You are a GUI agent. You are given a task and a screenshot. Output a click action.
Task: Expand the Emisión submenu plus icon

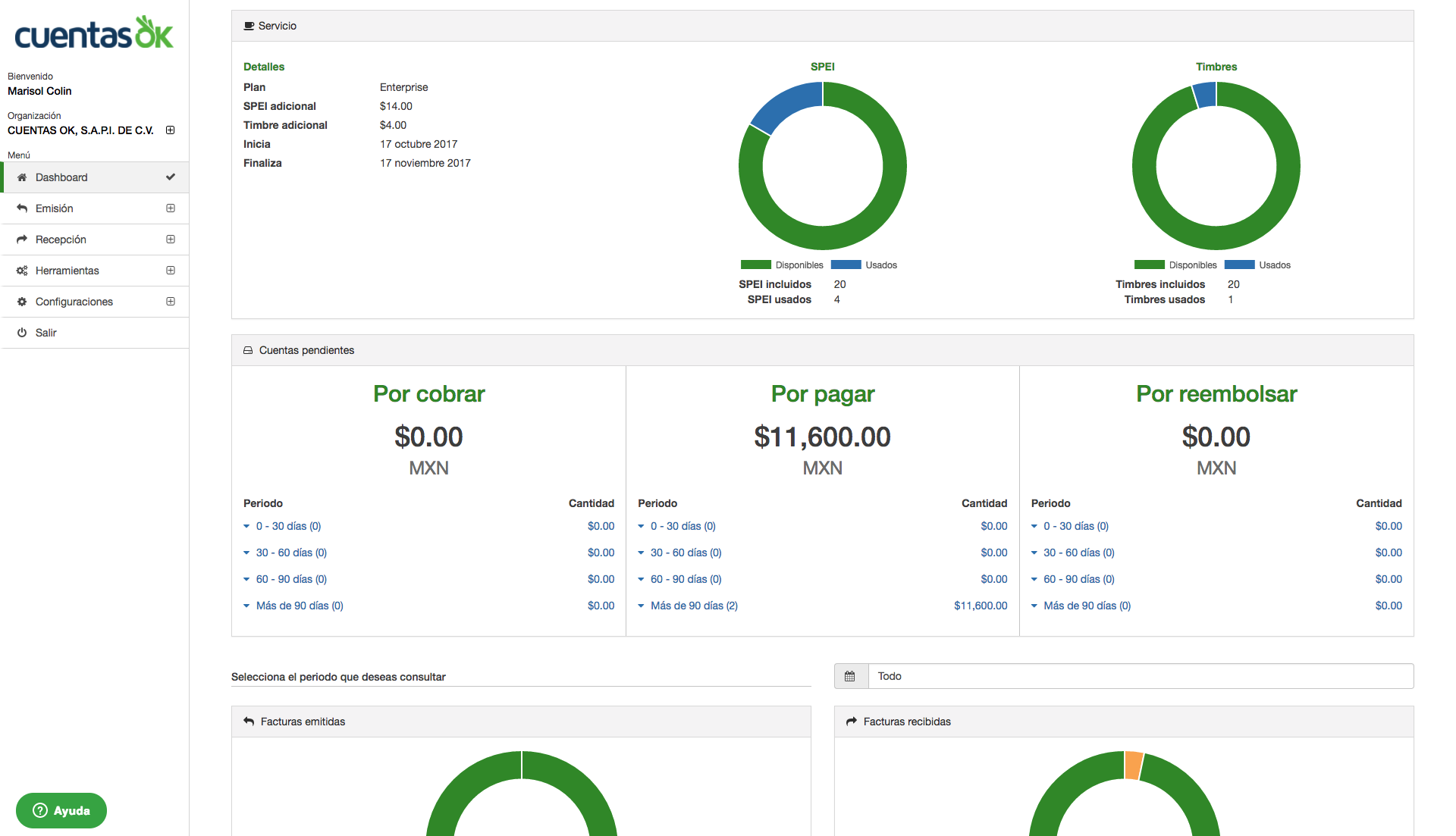click(x=171, y=208)
